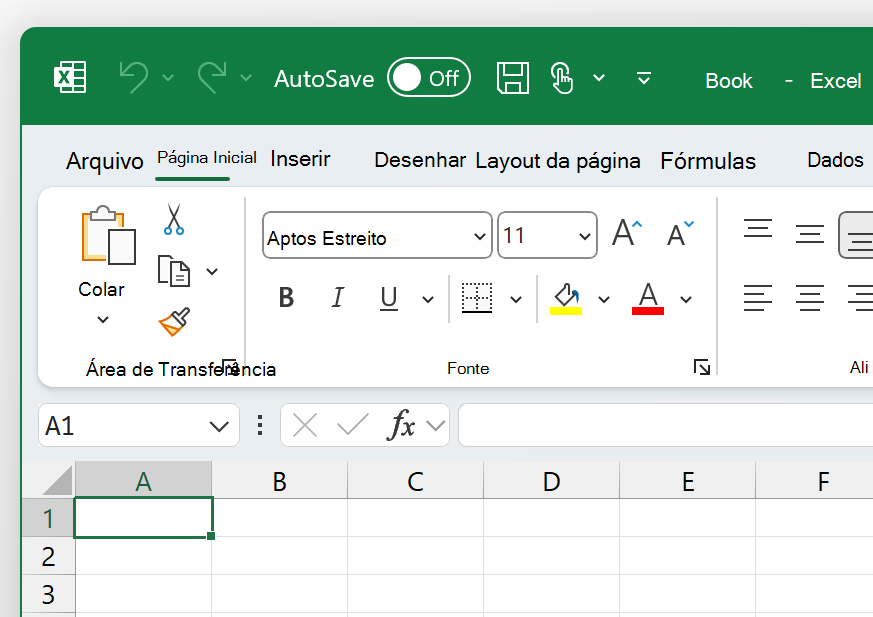Cancel entry with the X icon

point(305,426)
